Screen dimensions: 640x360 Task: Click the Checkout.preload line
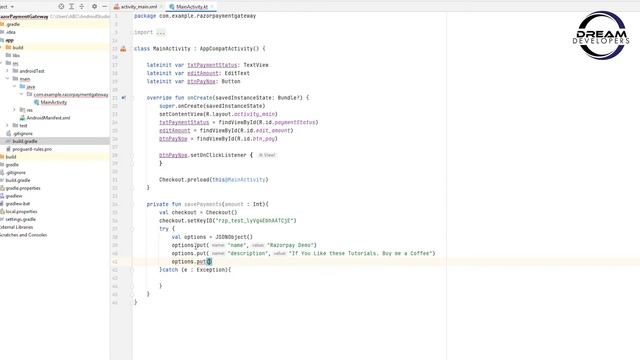[x=213, y=180]
